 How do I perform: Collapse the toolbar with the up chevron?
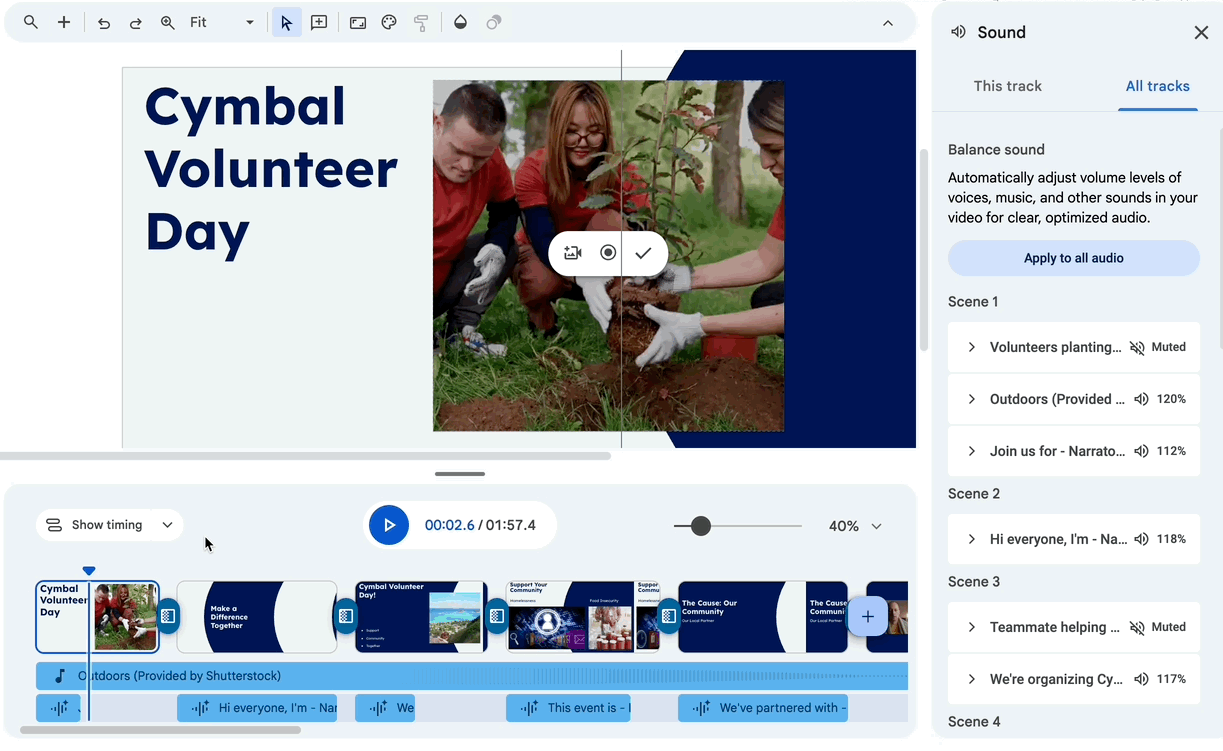[x=887, y=22]
